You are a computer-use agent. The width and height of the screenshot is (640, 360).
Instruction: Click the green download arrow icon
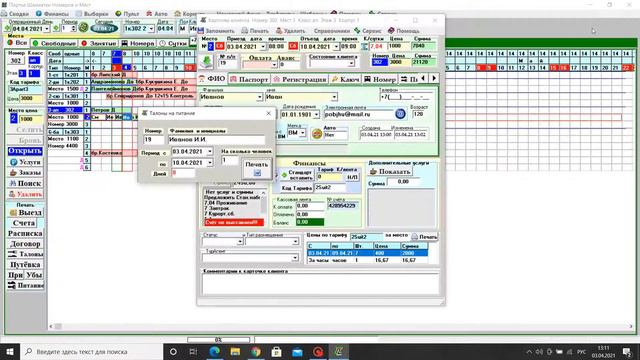207,62
